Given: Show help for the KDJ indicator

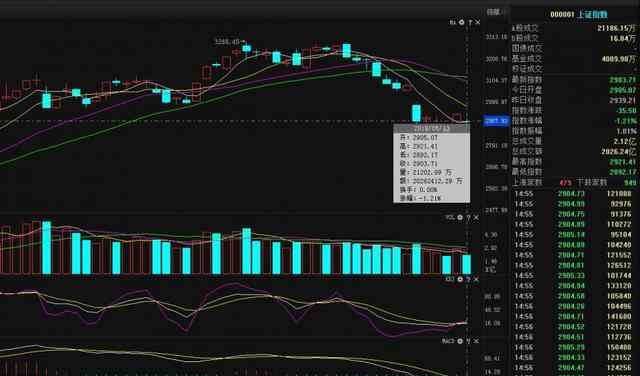Looking at the screenshot, I should (x=469, y=279).
